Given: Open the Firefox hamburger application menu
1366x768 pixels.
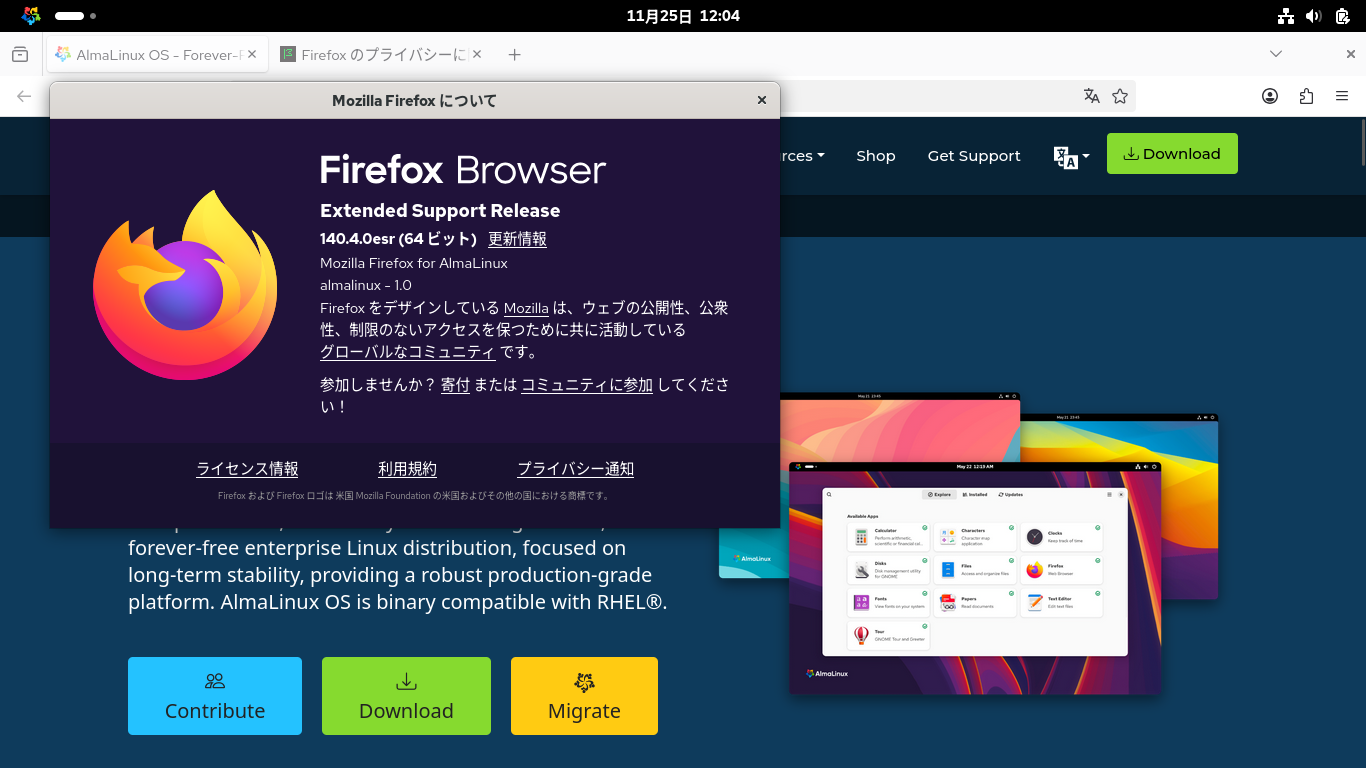Looking at the screenshot, I should point(1342,96).
